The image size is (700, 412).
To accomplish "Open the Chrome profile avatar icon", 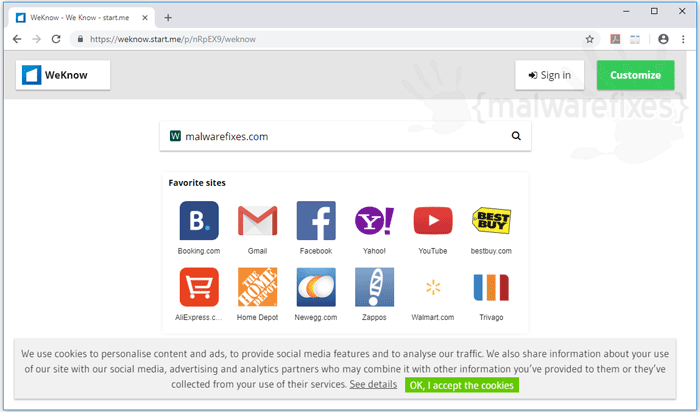I will (663, 39).
